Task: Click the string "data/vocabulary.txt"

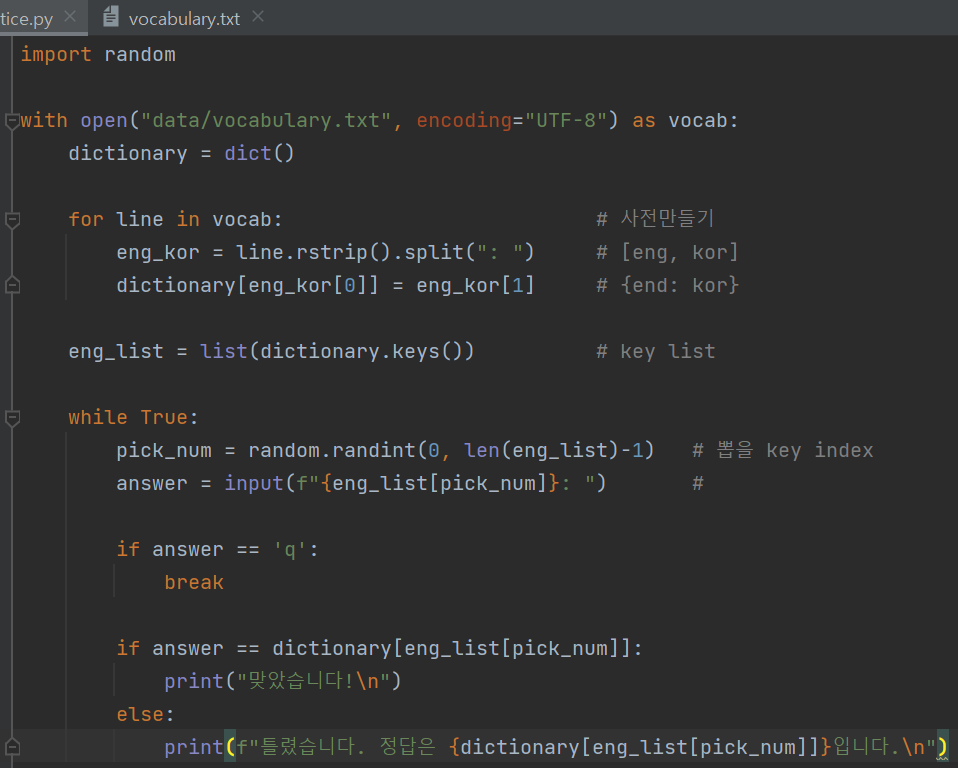Action: (265, 120)
